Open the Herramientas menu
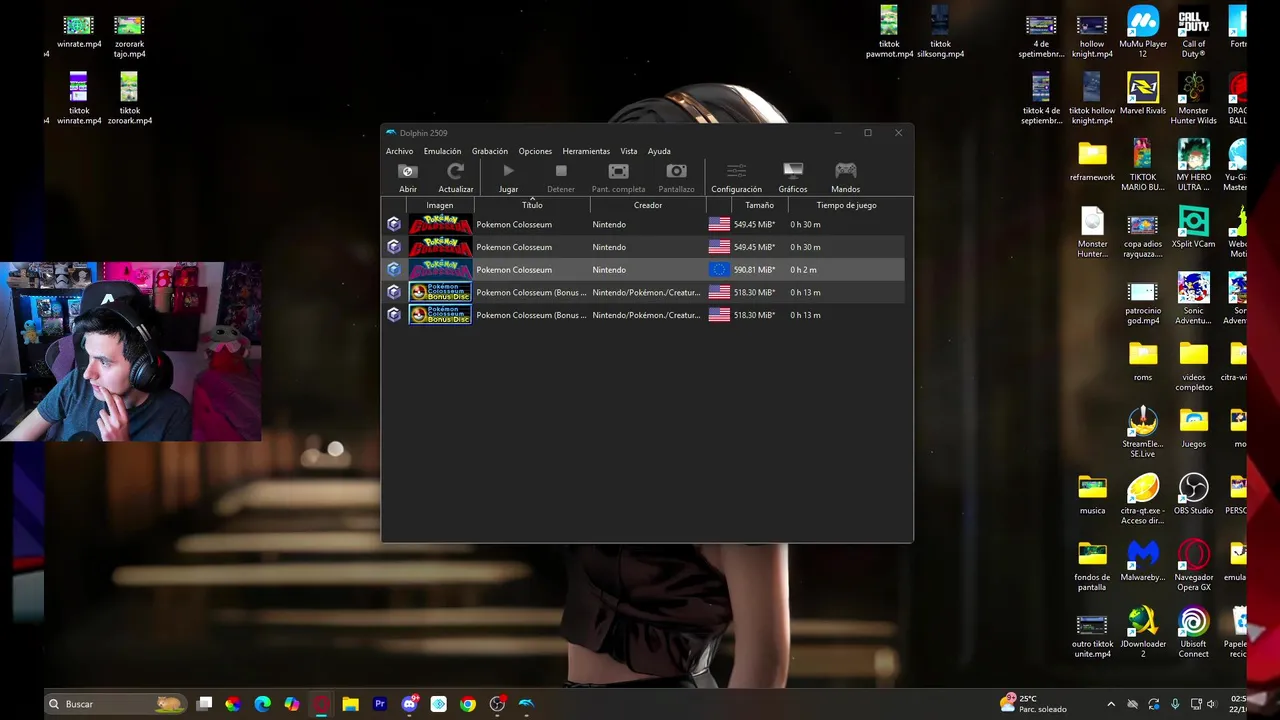This screenshot has width=1280, height=720. click(x=586, y=151)
